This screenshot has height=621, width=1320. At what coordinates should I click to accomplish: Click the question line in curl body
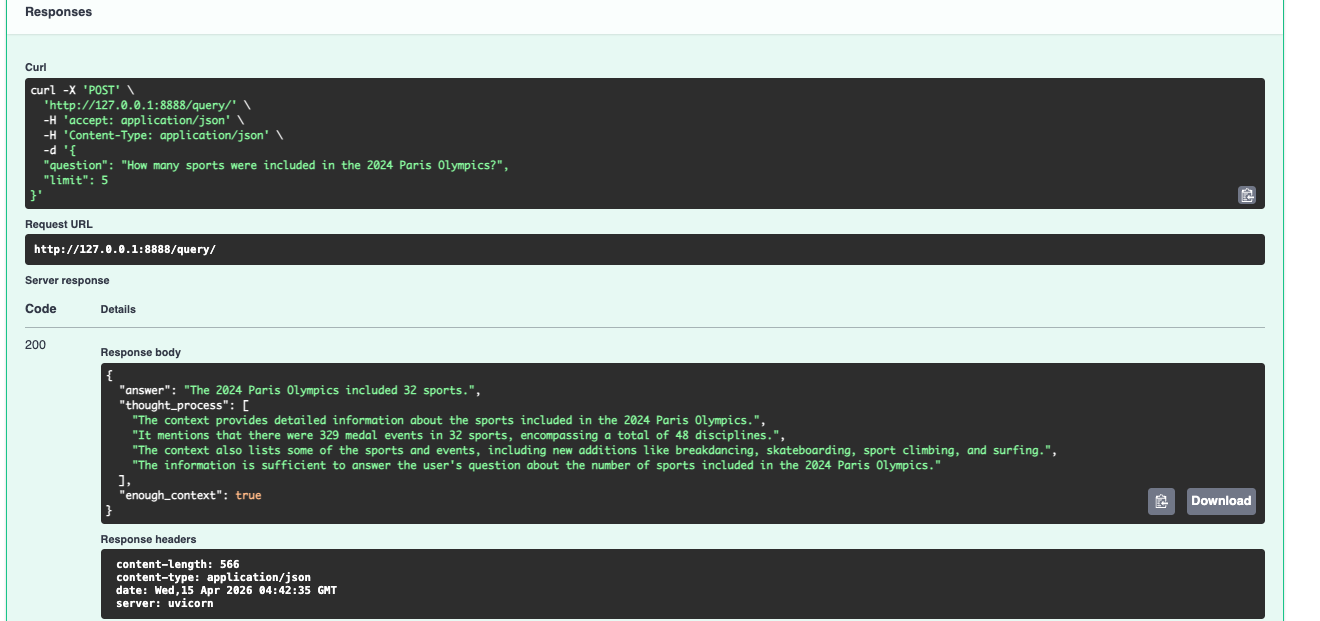click(x=276, y=165)
